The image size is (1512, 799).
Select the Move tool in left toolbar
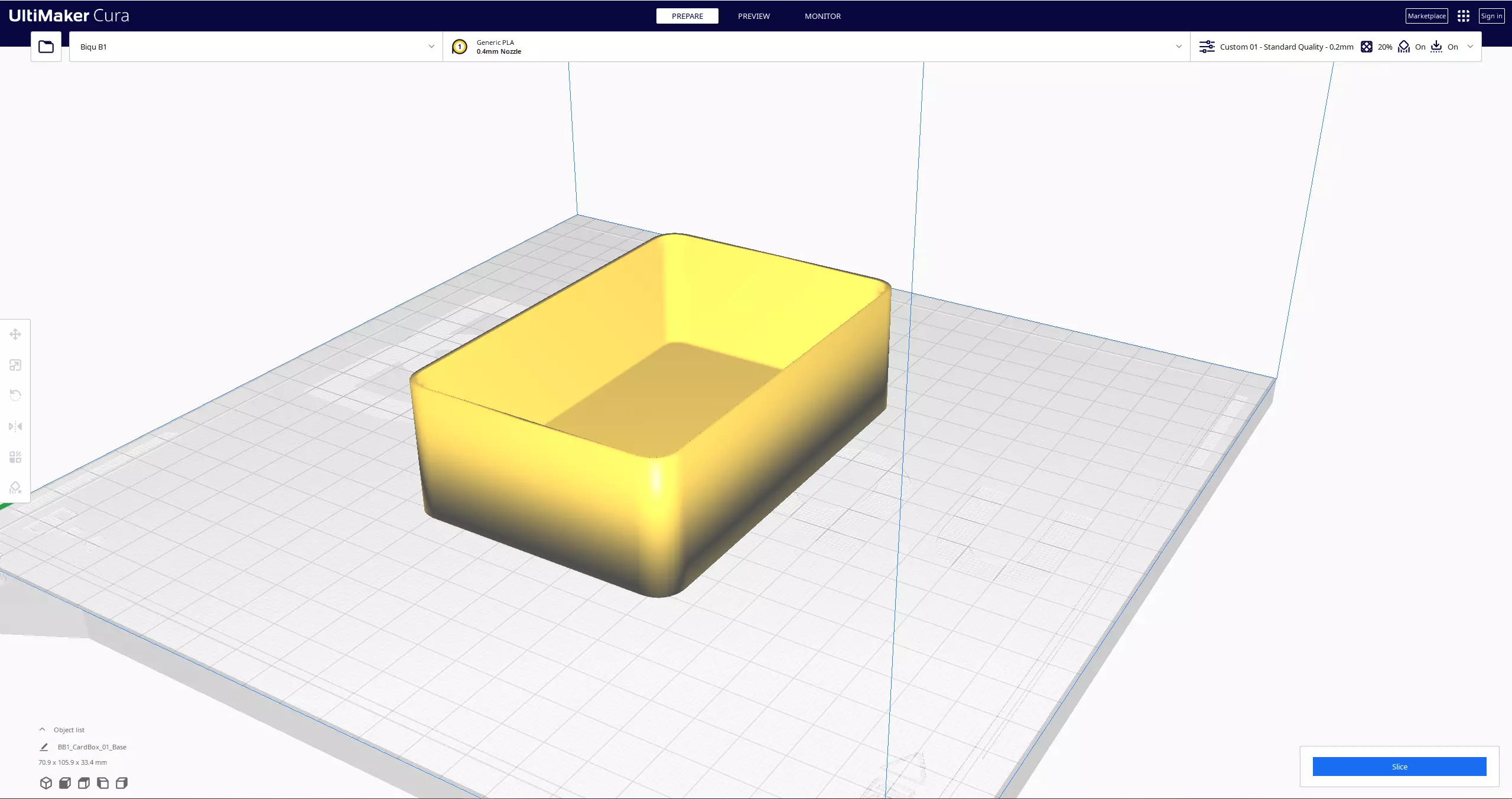pyautogui.click(x=15, y=335)
